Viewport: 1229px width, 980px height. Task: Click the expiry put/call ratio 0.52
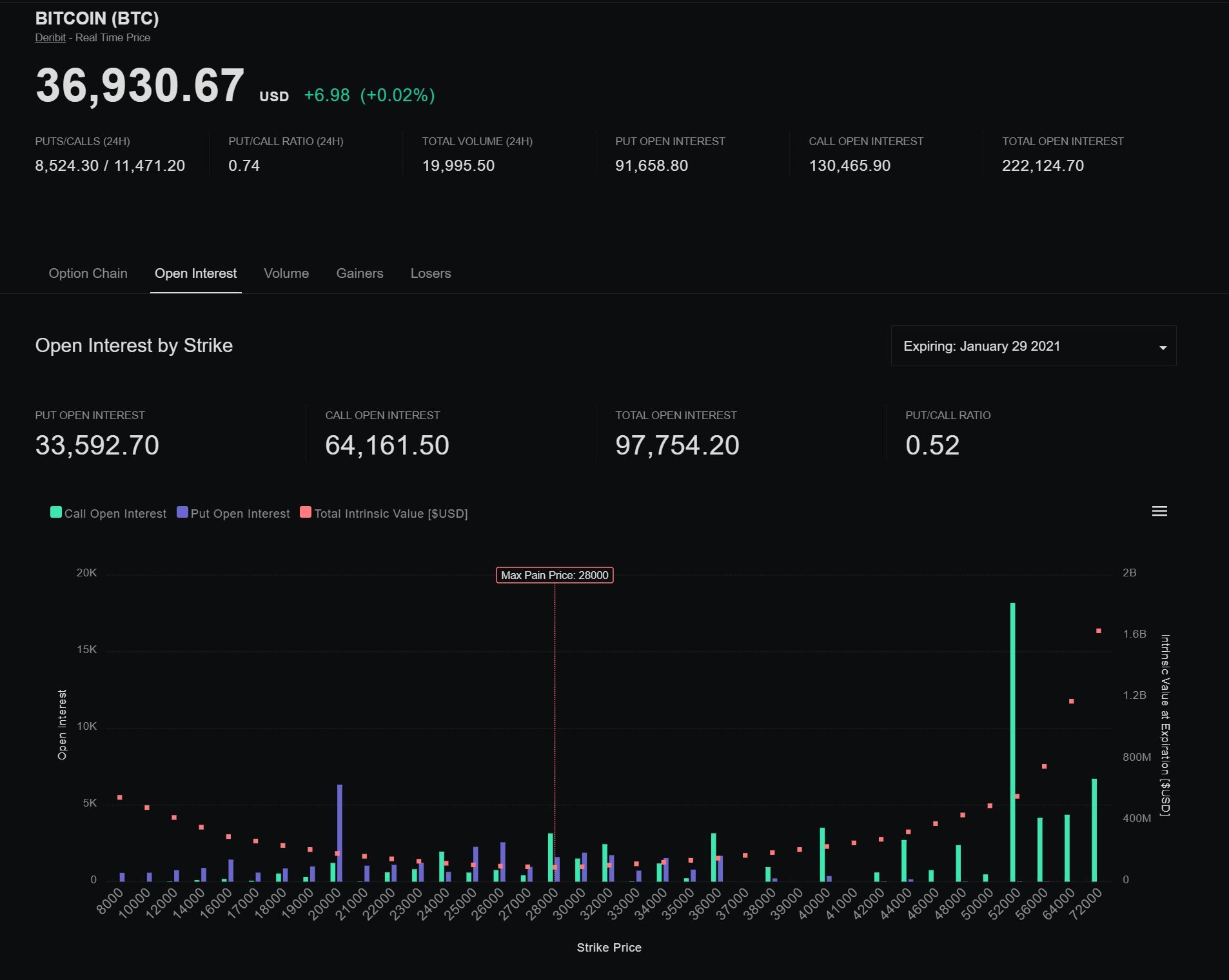point(932,446)
